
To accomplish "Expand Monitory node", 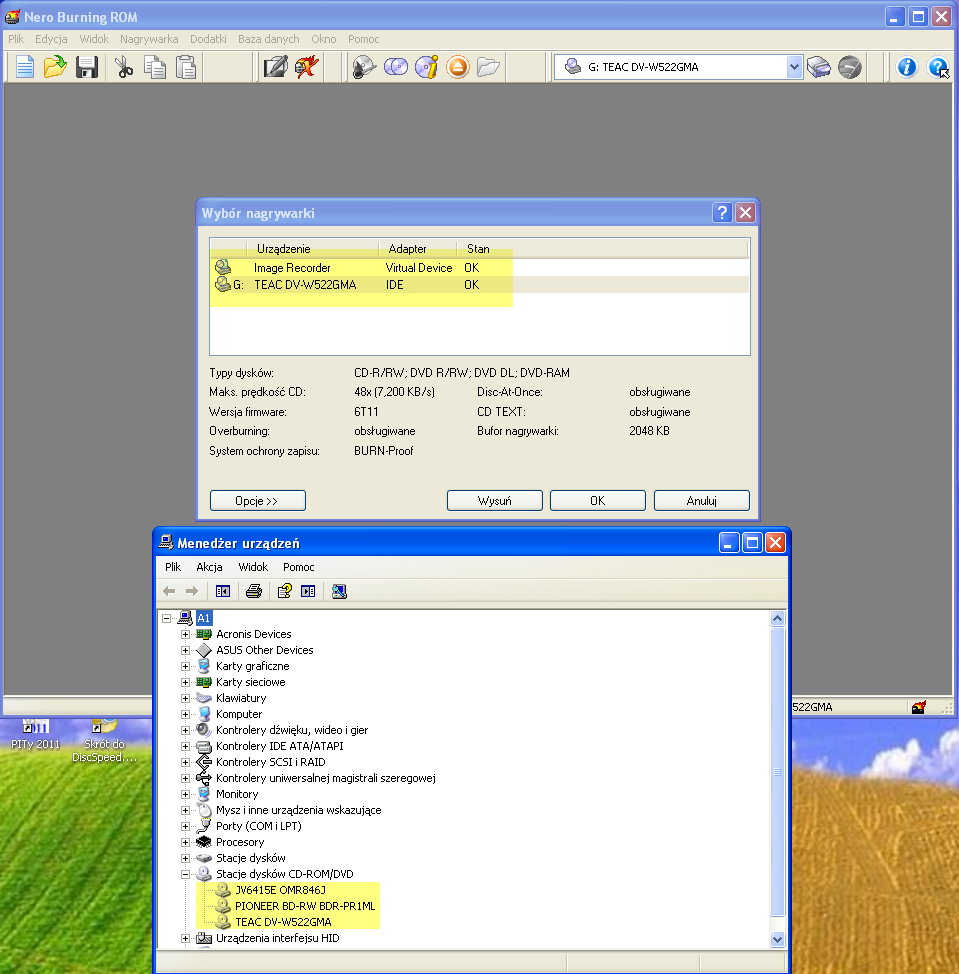I will (x=185, y=794).
